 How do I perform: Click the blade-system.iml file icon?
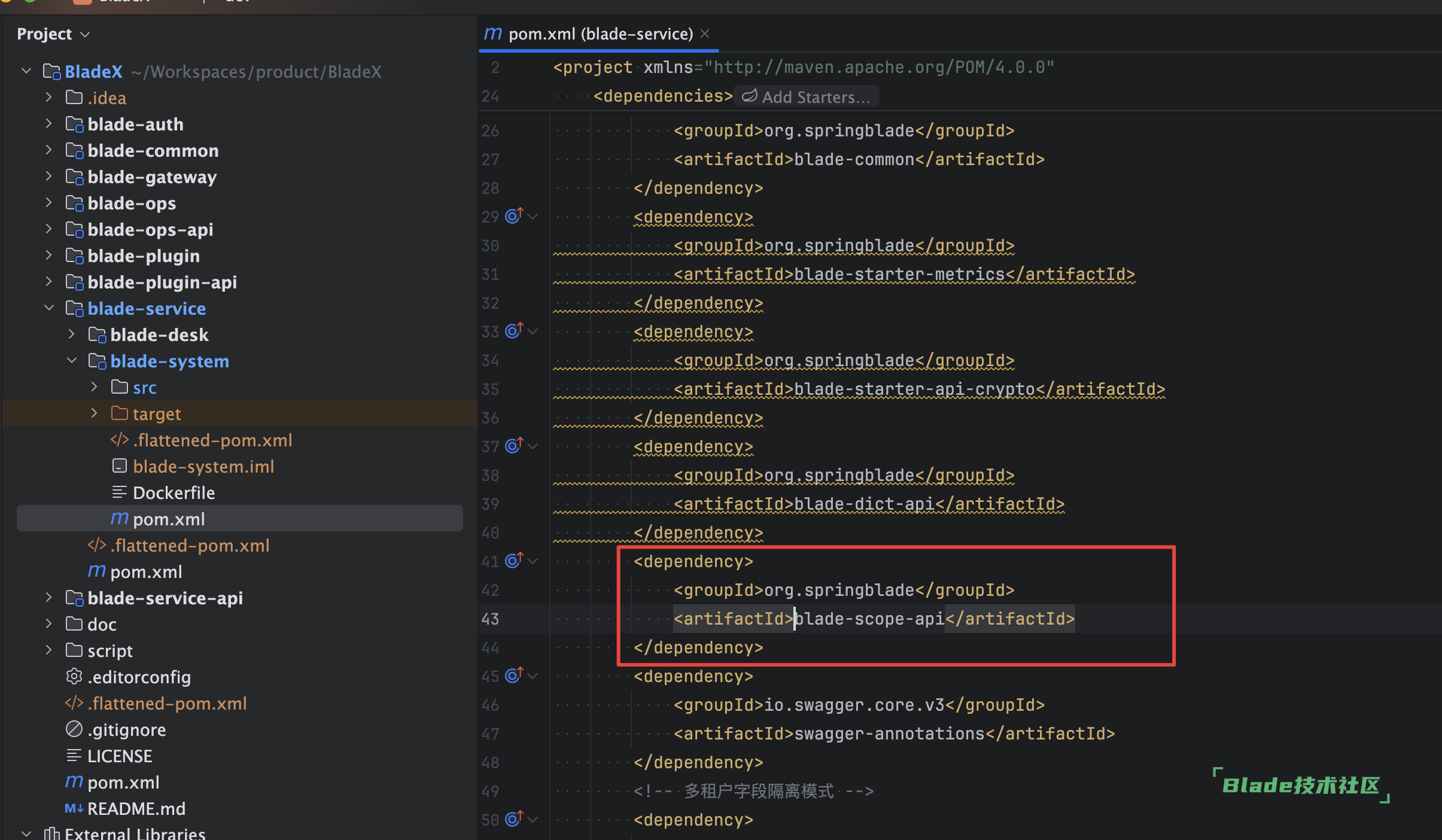(120, 466)
